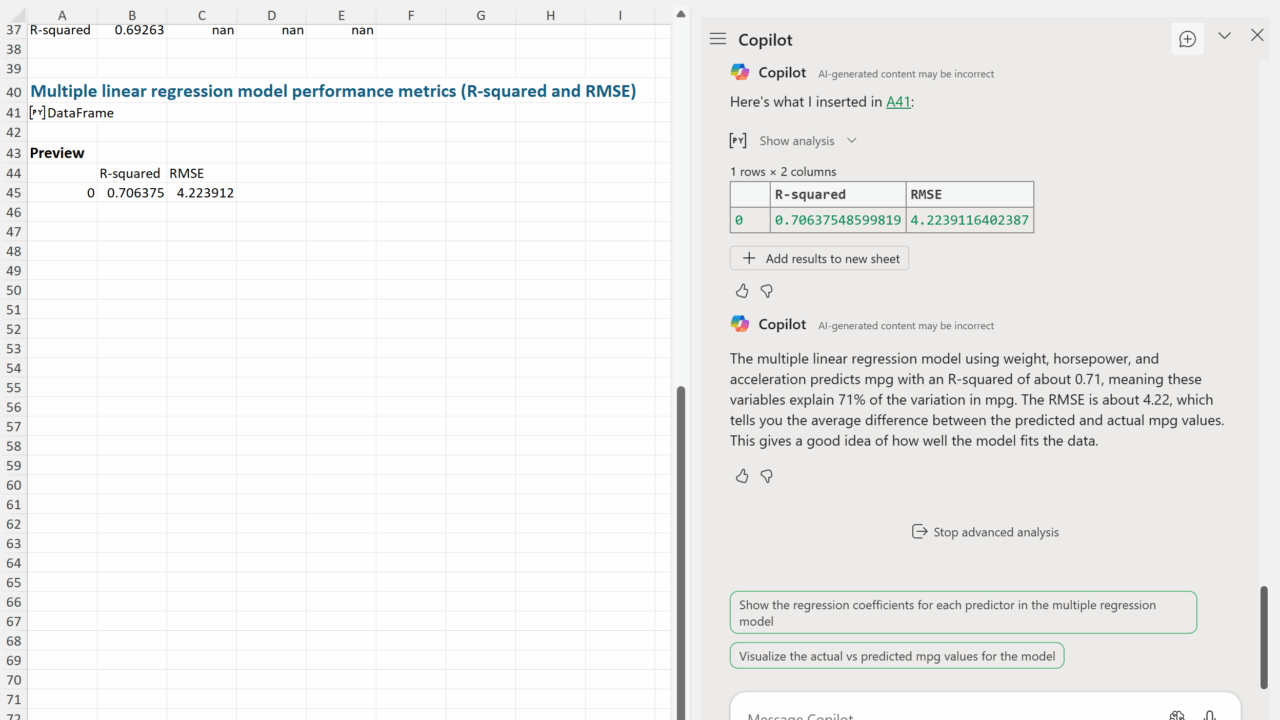Thumbs down the R-squared table response
Viewport: 1280px width, 720px height.
[x=767, y=291]
